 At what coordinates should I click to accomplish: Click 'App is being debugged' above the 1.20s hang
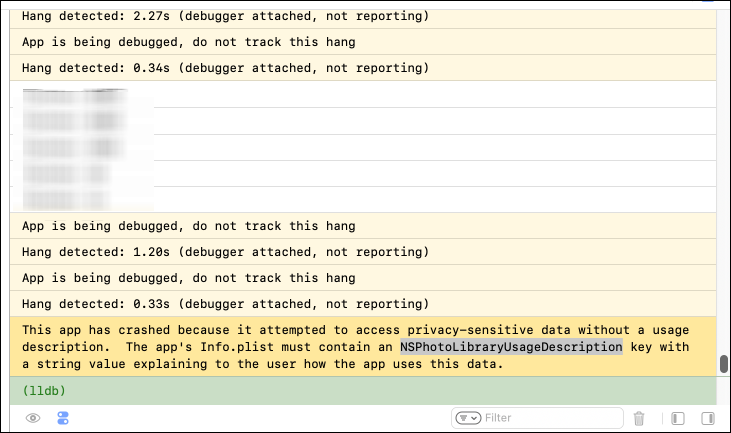coord(188,226)
